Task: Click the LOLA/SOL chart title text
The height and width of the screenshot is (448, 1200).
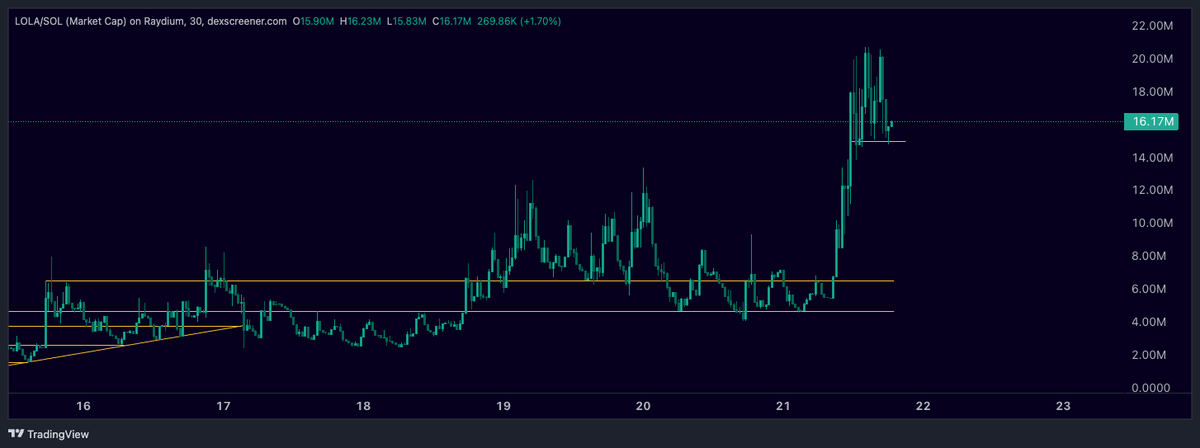Action: [149, 20]
